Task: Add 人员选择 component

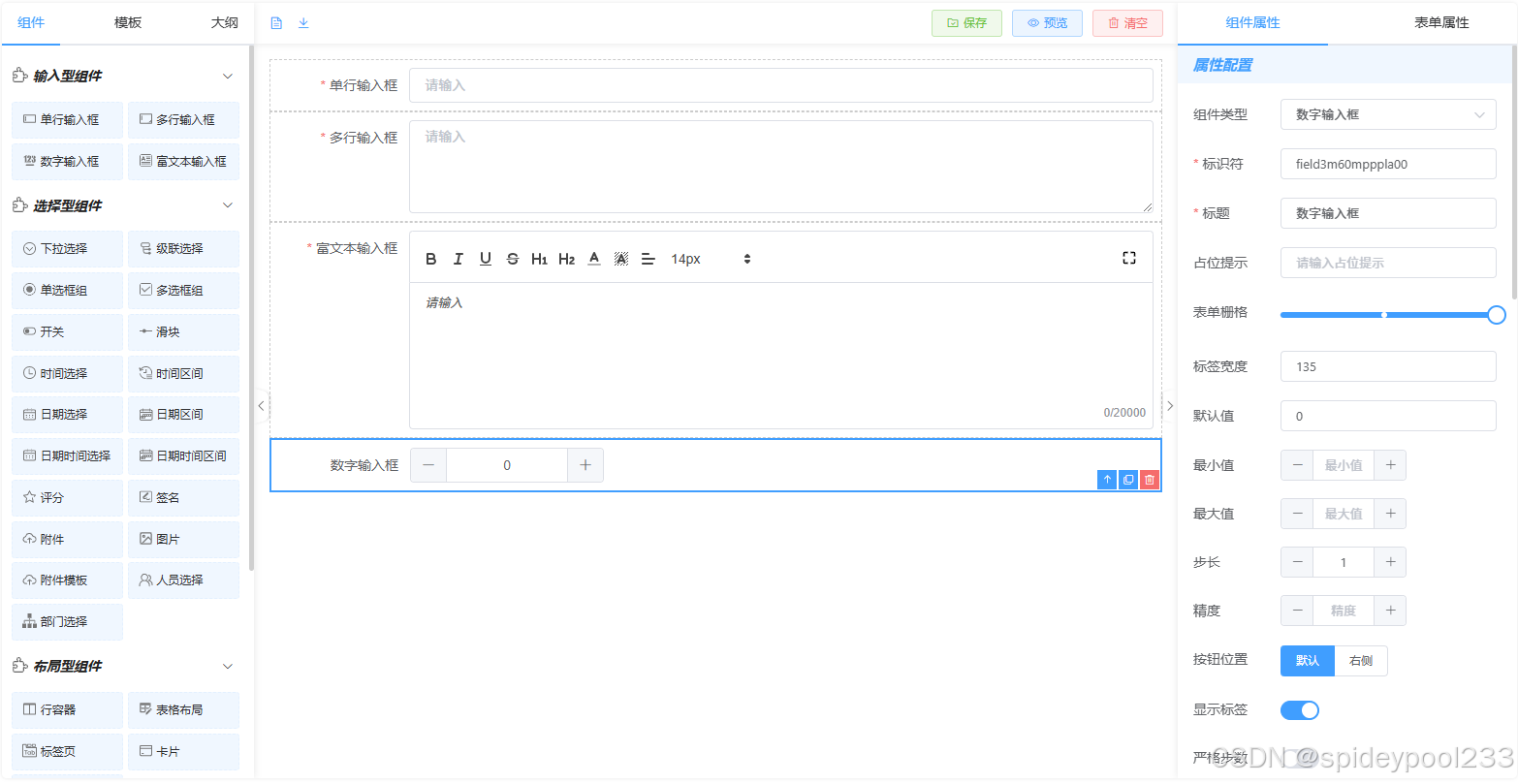Action: (184, 580)
